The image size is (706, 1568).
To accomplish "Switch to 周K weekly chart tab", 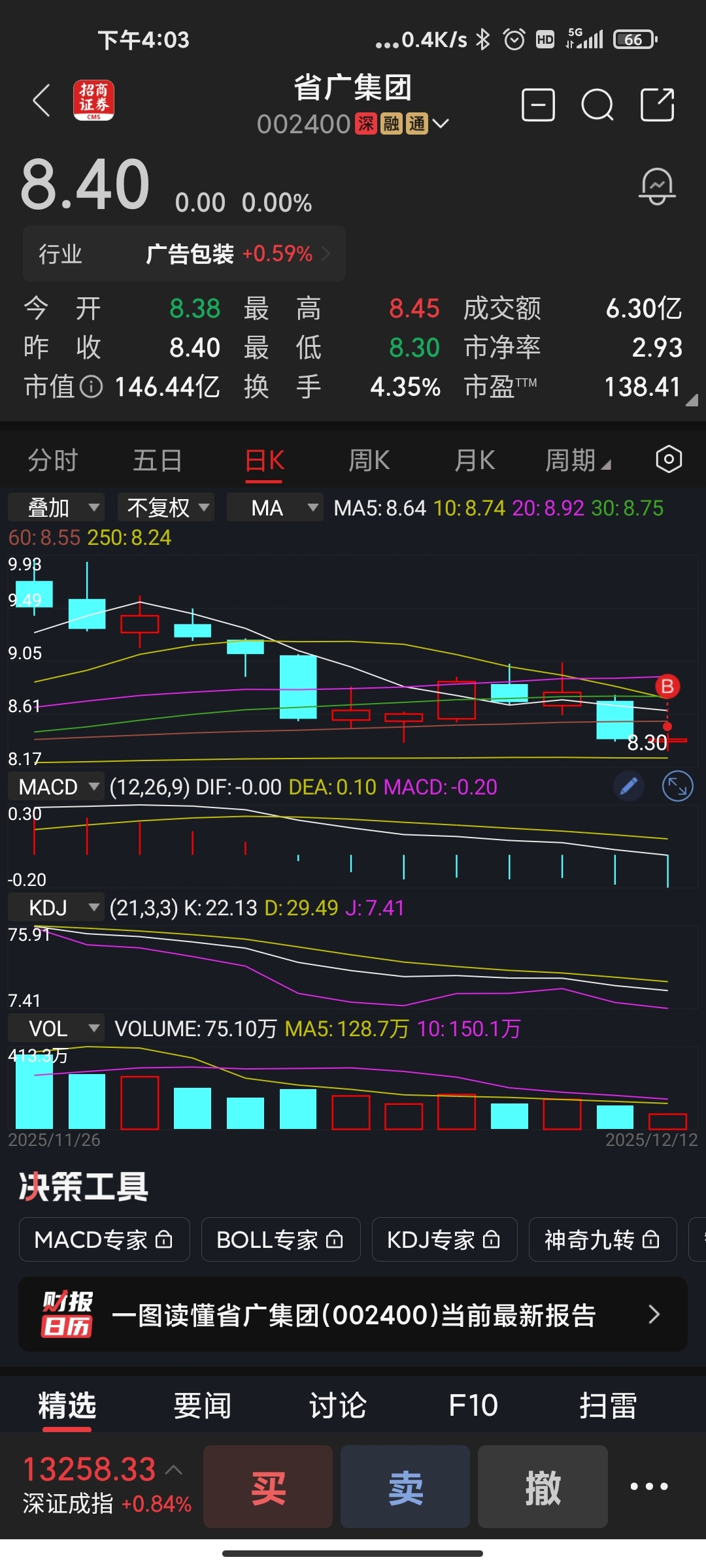I will pos(369,460).
